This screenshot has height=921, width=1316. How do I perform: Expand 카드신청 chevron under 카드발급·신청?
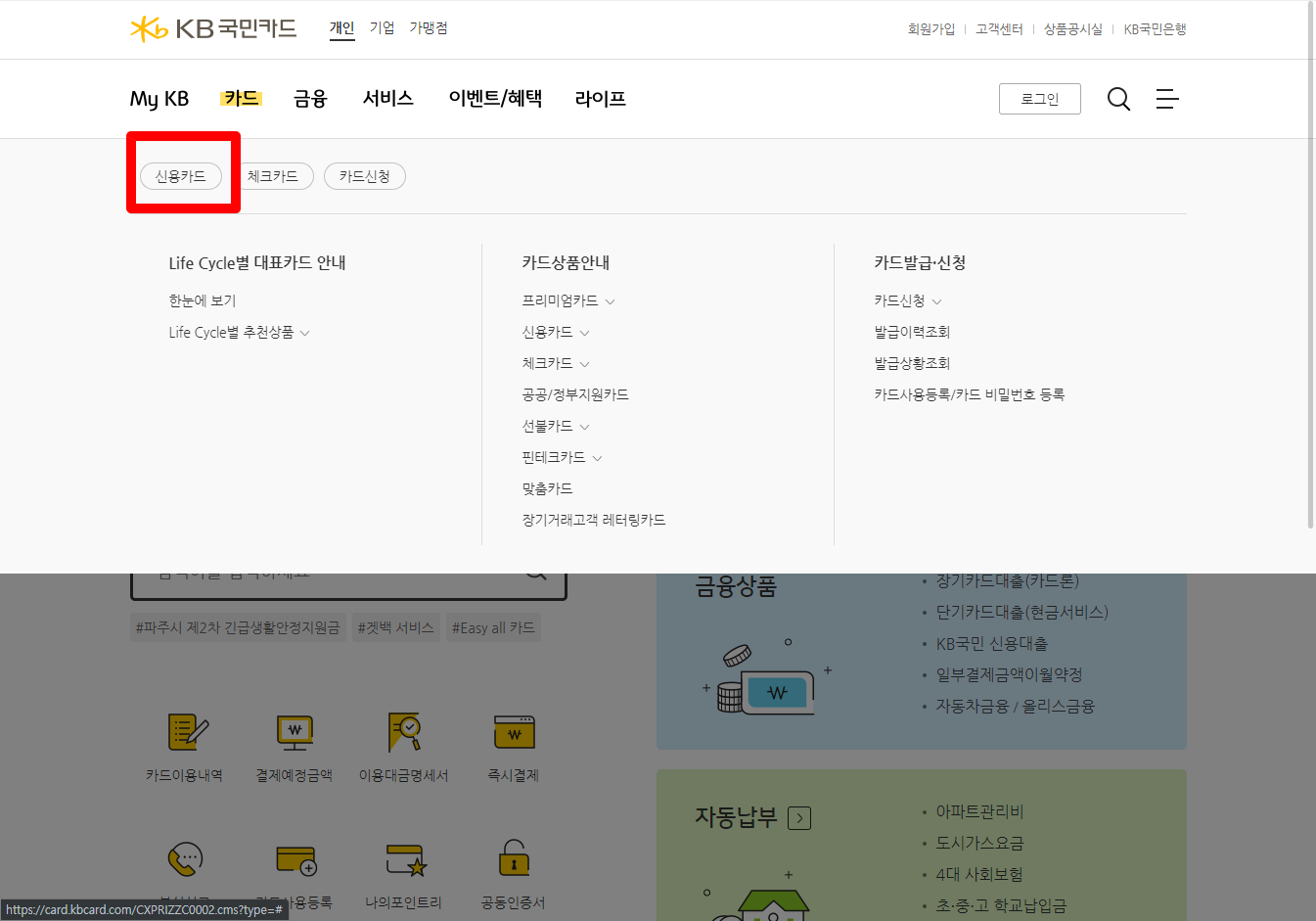point(936,301)
